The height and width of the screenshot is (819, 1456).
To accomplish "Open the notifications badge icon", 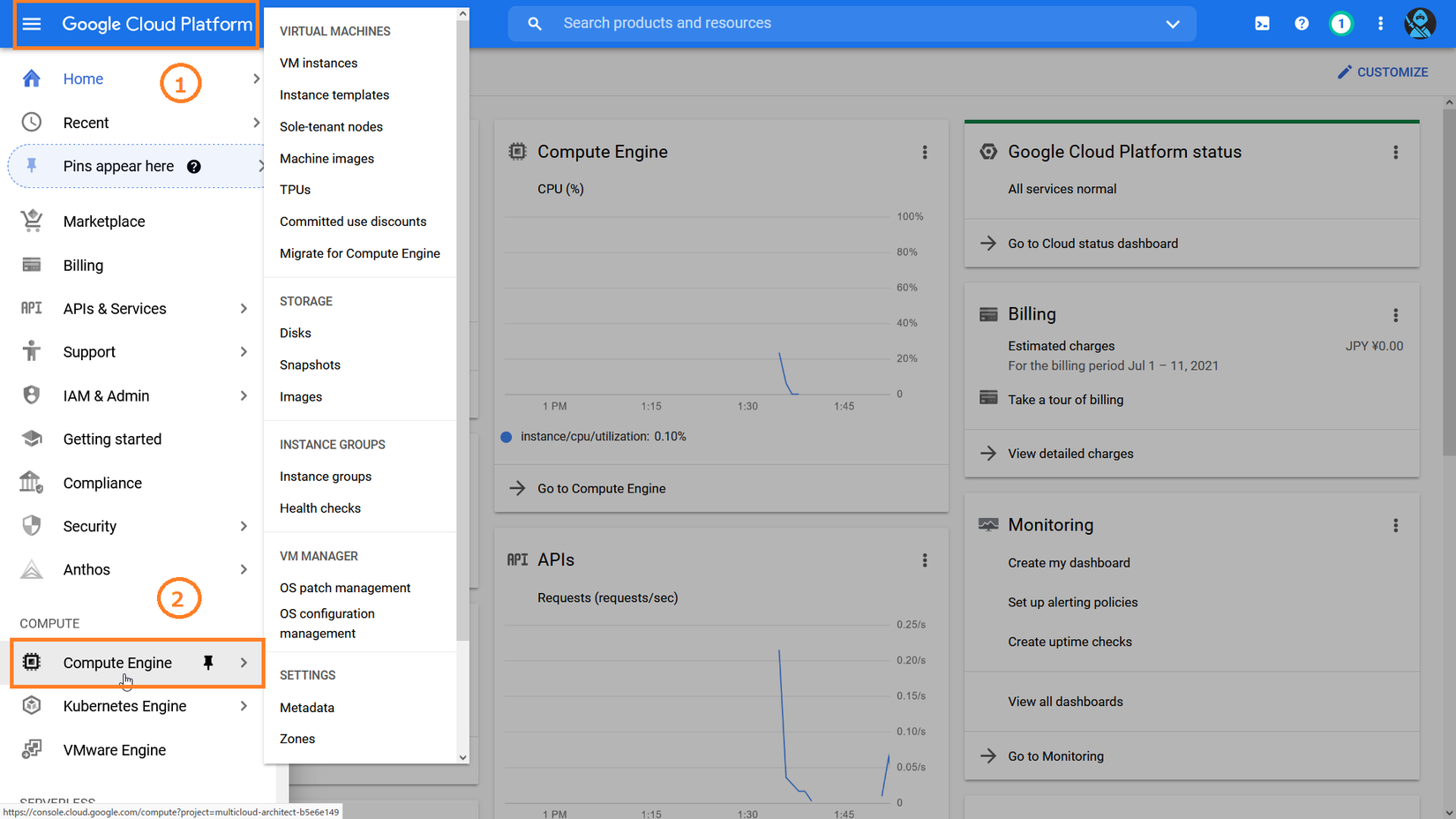I will [x=1340, y=24].
